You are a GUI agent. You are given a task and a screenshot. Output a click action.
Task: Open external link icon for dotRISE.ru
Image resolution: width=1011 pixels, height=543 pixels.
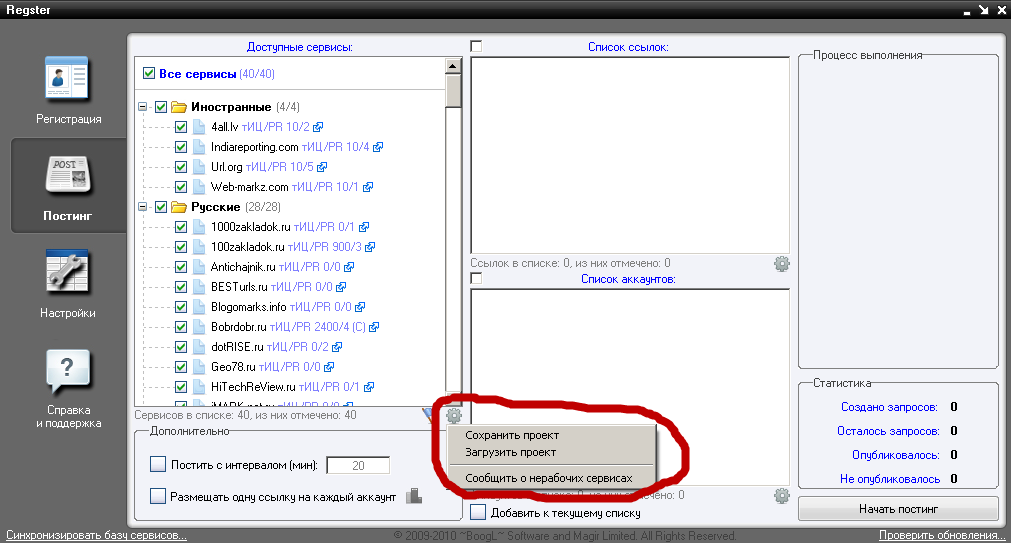(x=337, y=347)
